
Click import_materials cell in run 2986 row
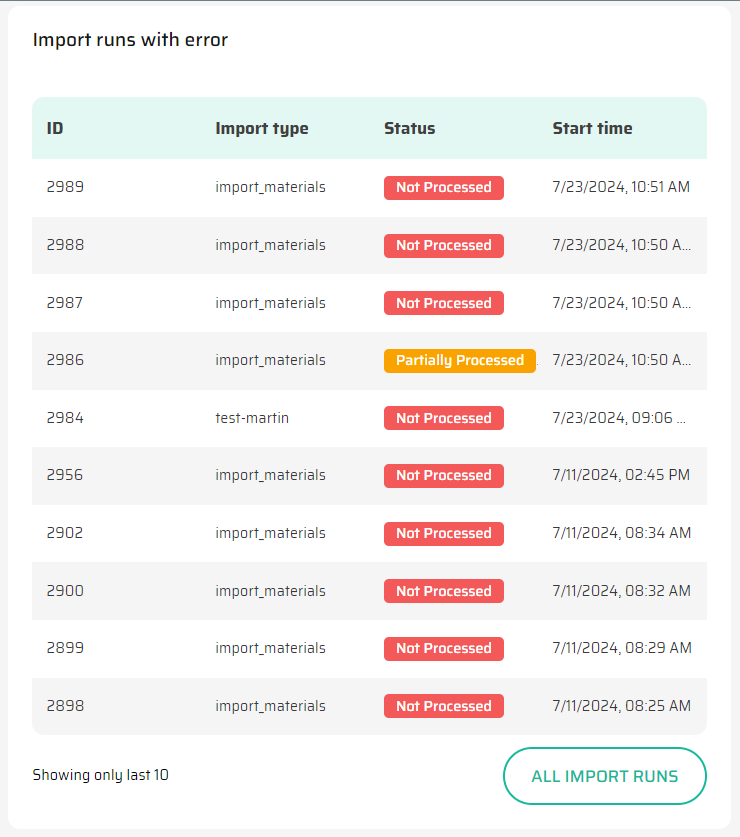[270, 360]
